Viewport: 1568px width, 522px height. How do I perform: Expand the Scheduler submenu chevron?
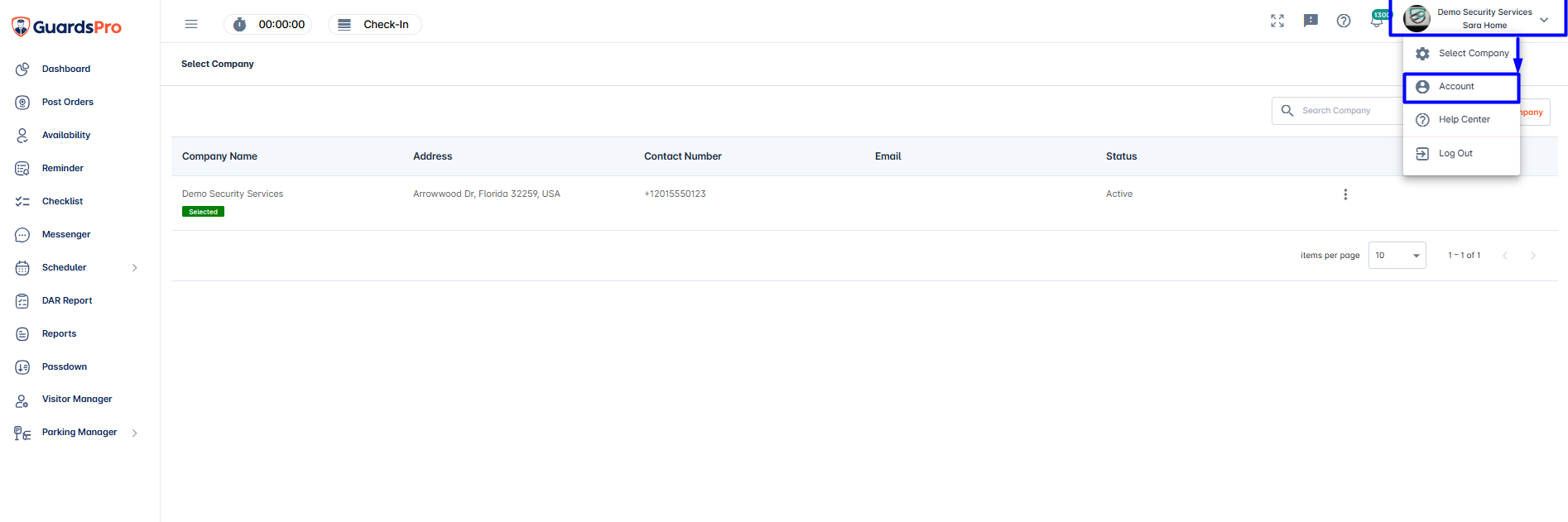[135, 267]
